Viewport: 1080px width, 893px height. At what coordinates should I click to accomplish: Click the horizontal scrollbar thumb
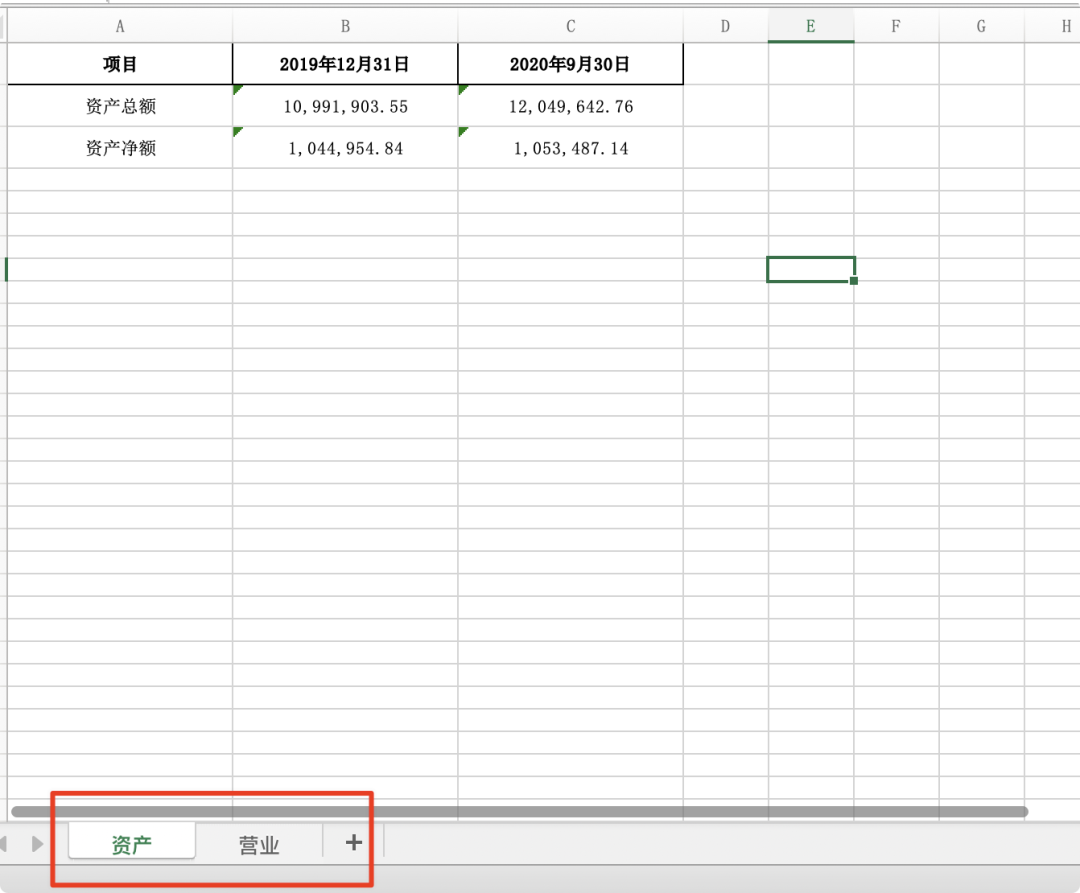[518, 811]
